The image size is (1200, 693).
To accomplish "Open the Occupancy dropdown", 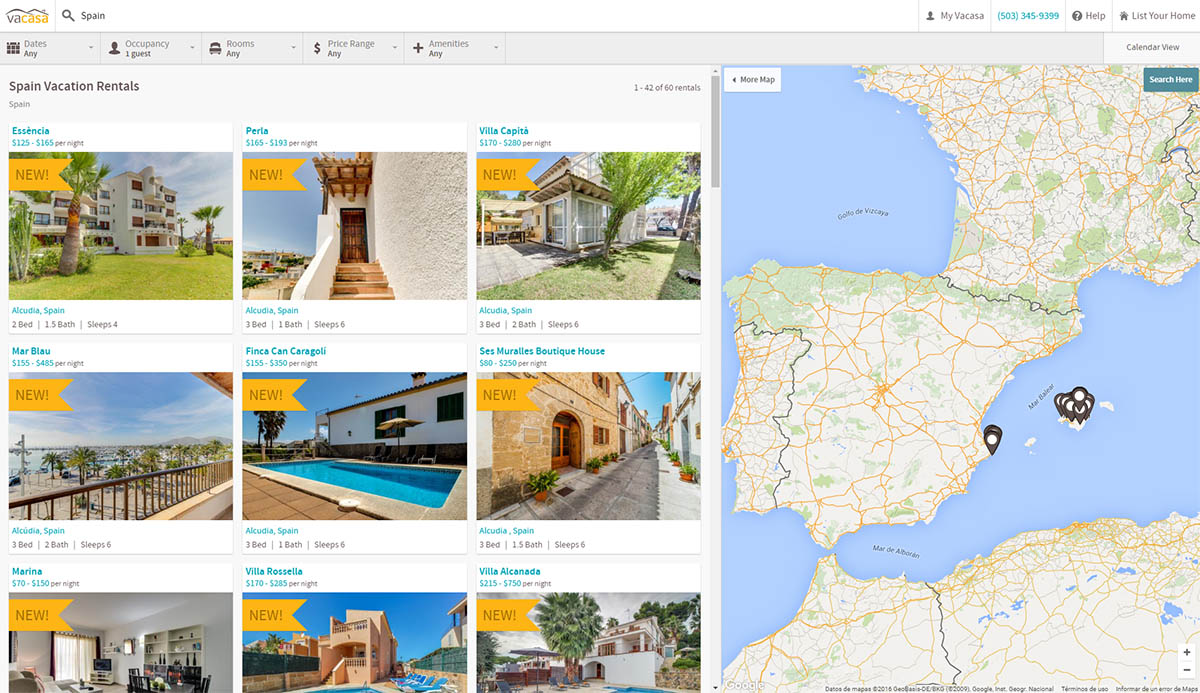I will click(152, 48).
